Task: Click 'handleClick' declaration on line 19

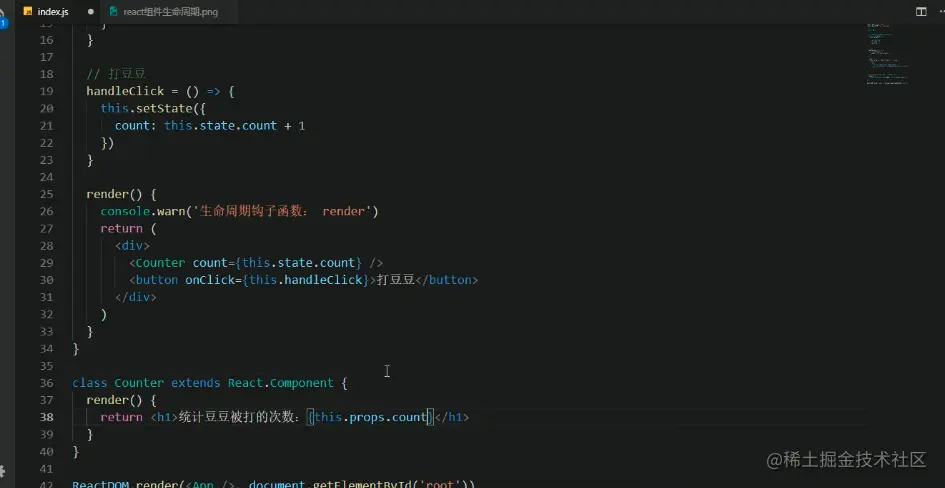Action: coord(125,91)
